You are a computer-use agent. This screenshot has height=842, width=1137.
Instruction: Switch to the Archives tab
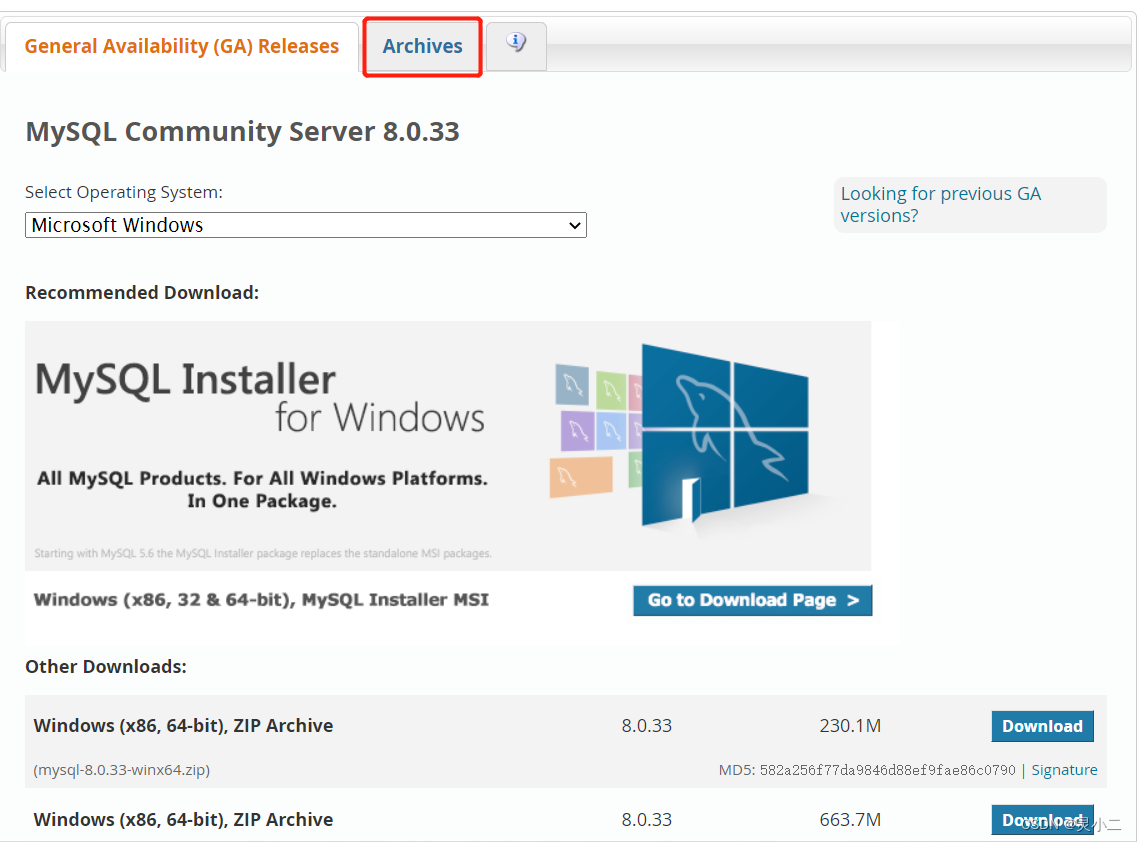(422, 46)
